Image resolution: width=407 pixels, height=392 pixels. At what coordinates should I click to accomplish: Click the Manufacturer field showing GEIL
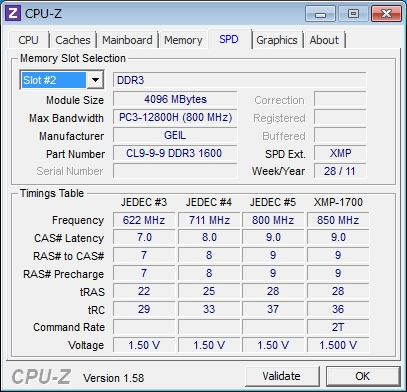point(175,135)
